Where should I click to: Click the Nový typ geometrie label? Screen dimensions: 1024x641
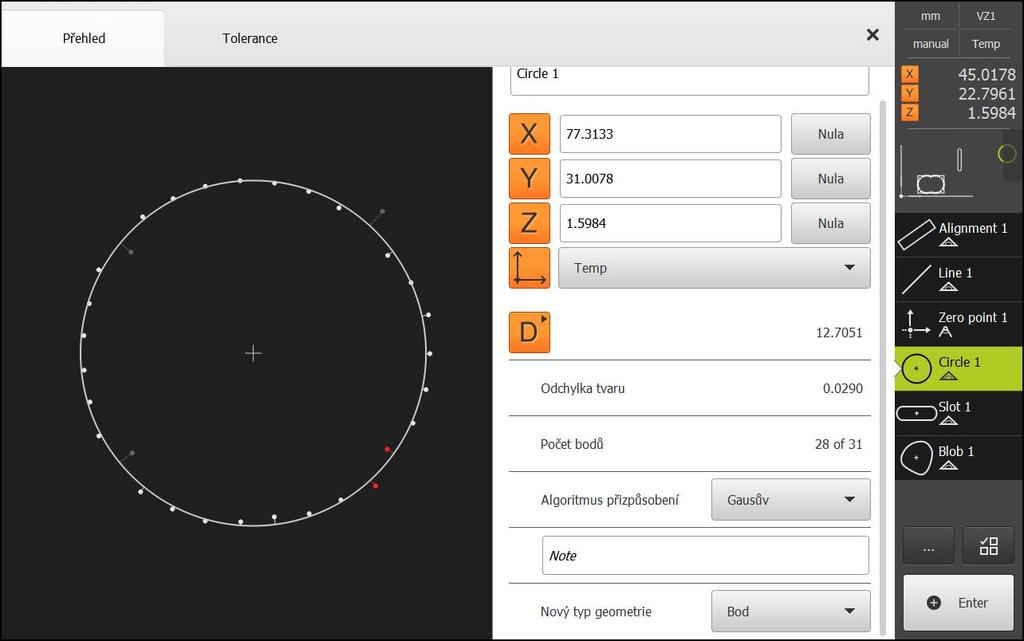point(596,612)
